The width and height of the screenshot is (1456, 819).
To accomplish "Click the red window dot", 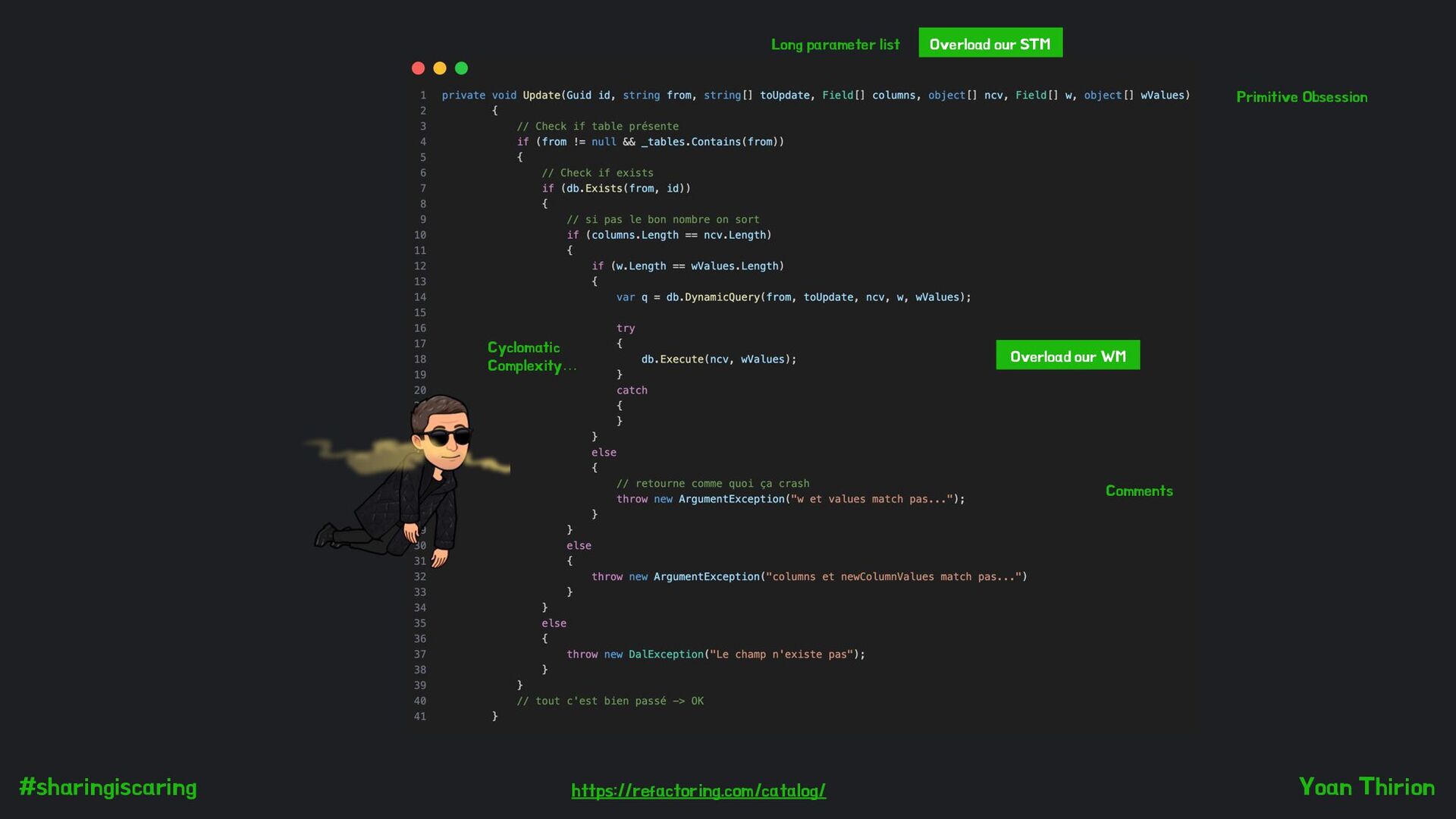I will click(x=418, y=68).
